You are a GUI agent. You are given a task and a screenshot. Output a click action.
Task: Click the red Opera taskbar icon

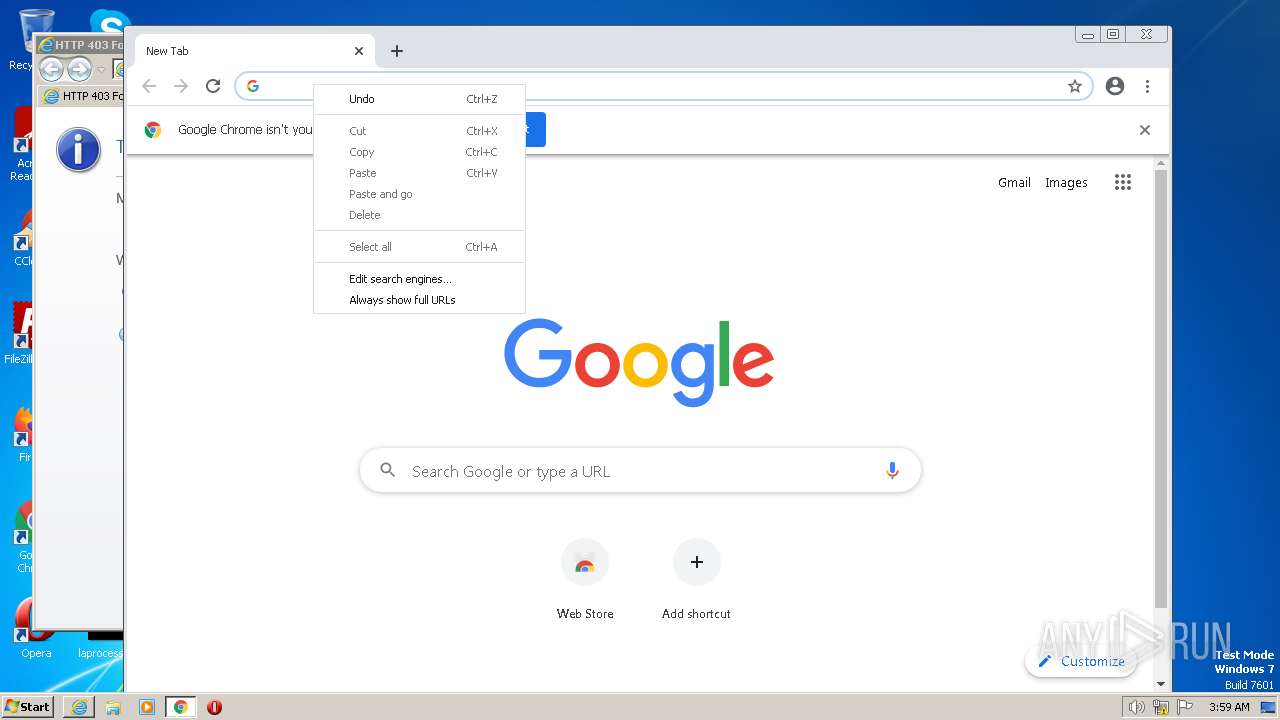(x=214, y=707)
